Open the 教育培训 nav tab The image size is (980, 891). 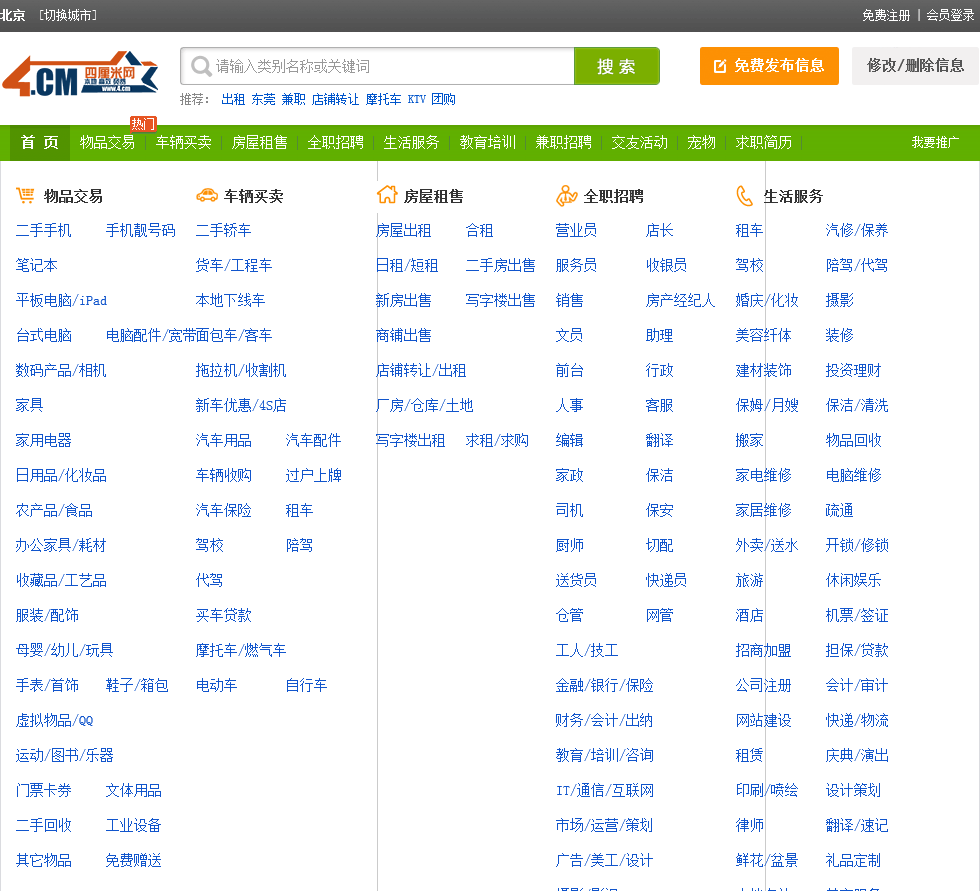488,142
